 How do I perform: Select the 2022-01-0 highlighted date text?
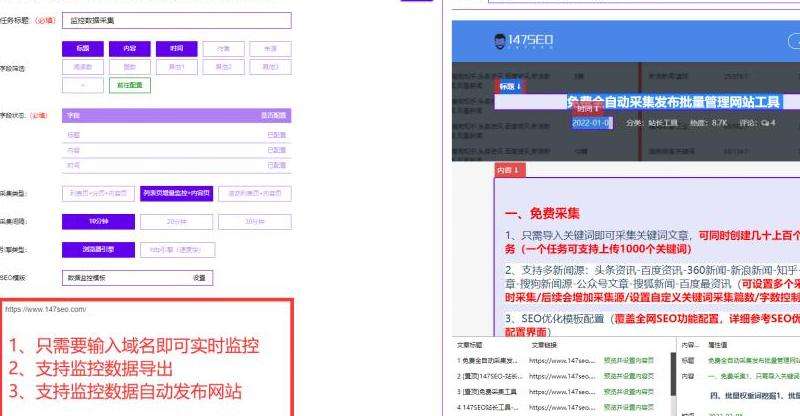click(x=591, y=123)
